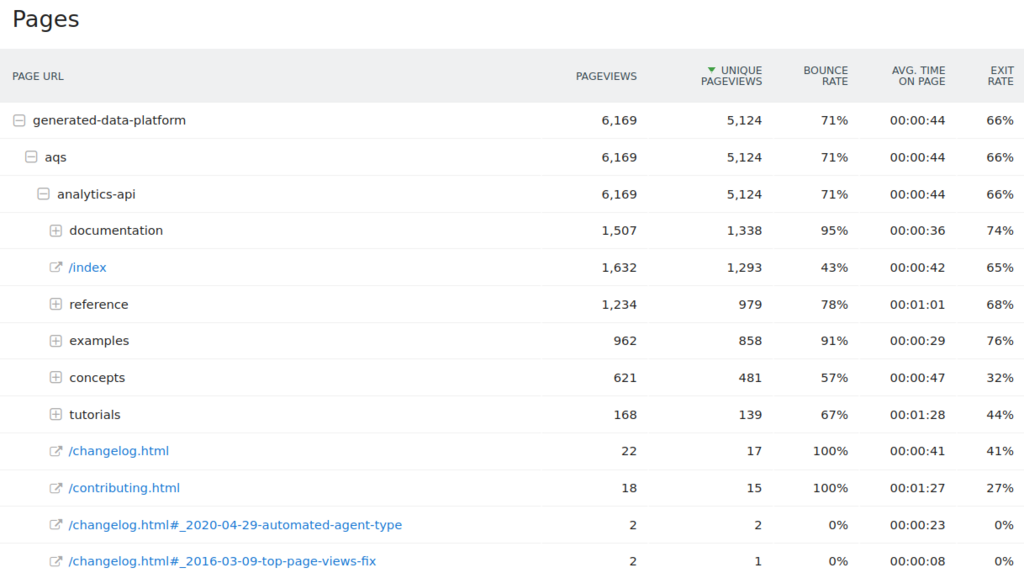The image size is (1024, 573).
Task: Sort by Unique Pageviews column header
Action: [731, 76]
